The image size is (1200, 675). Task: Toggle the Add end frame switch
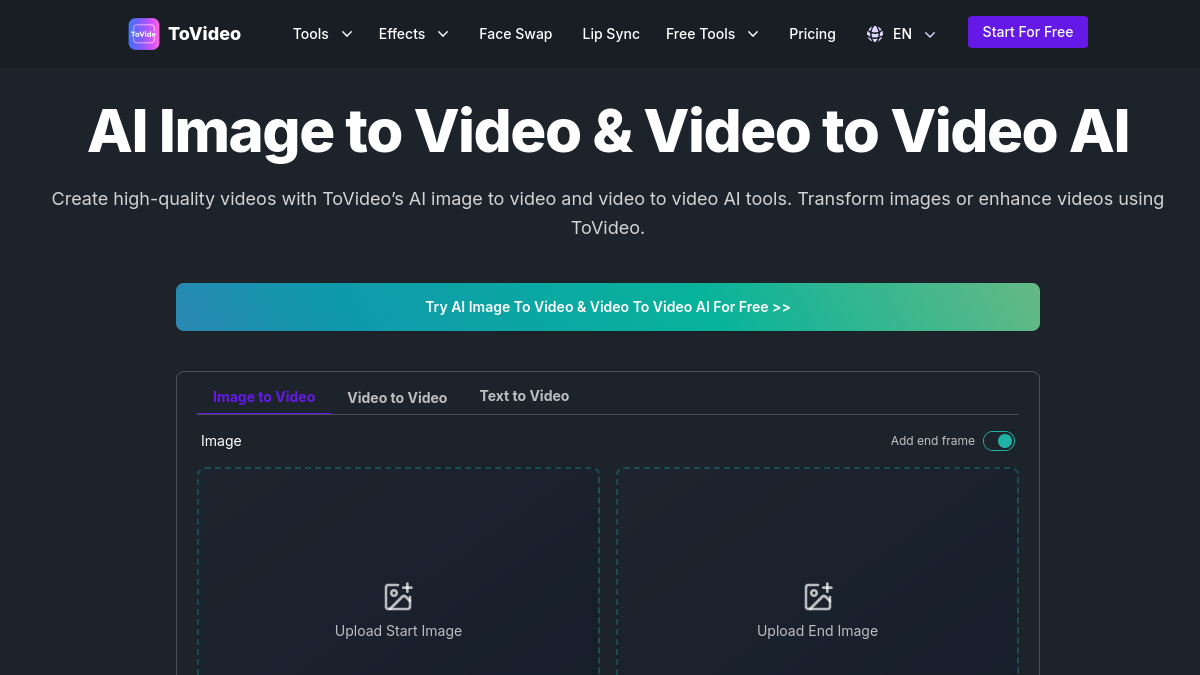999,441
